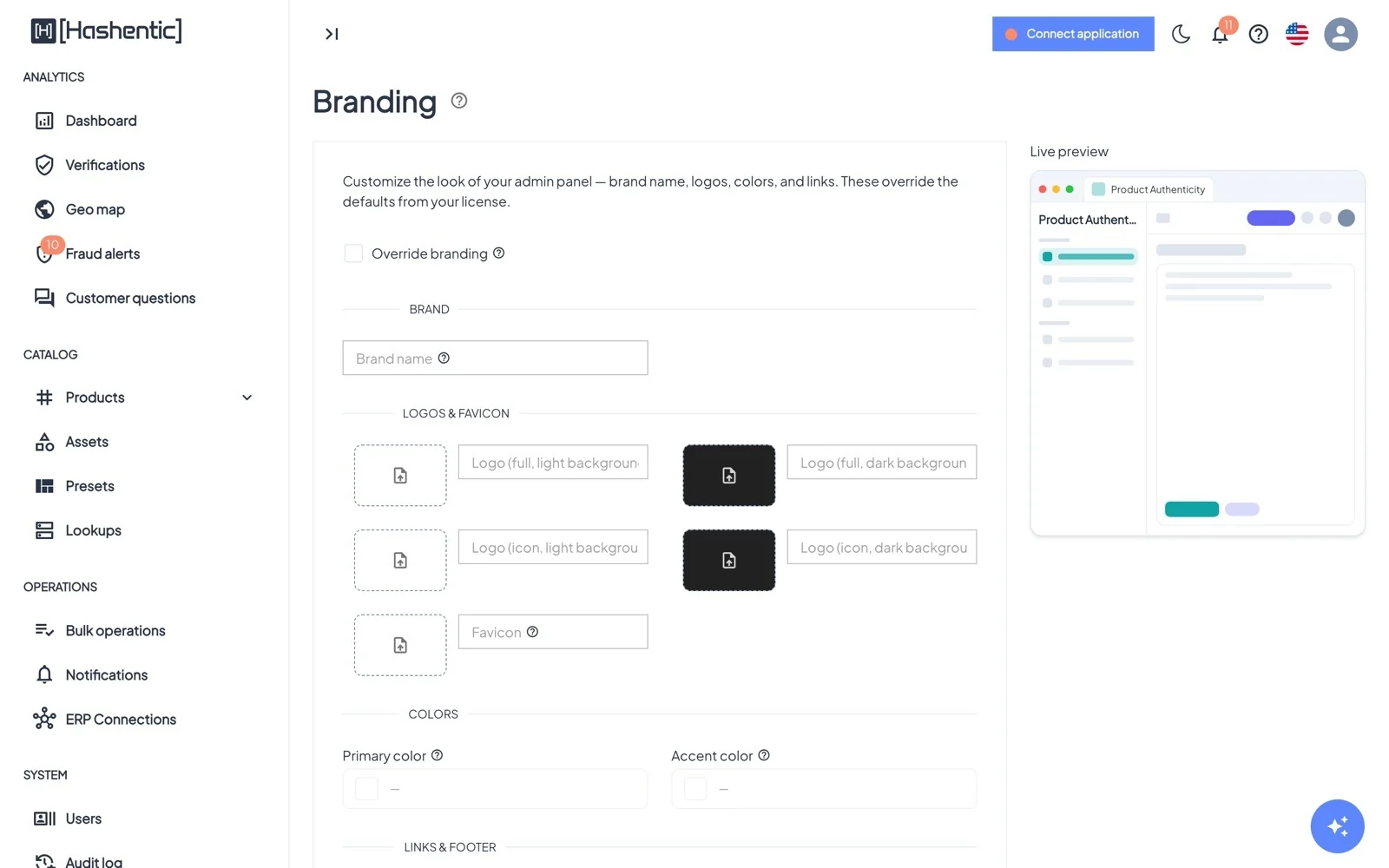Screen dimensions: 1389x868
Task: Click the Primary color swatch
Action: (367, 789)
